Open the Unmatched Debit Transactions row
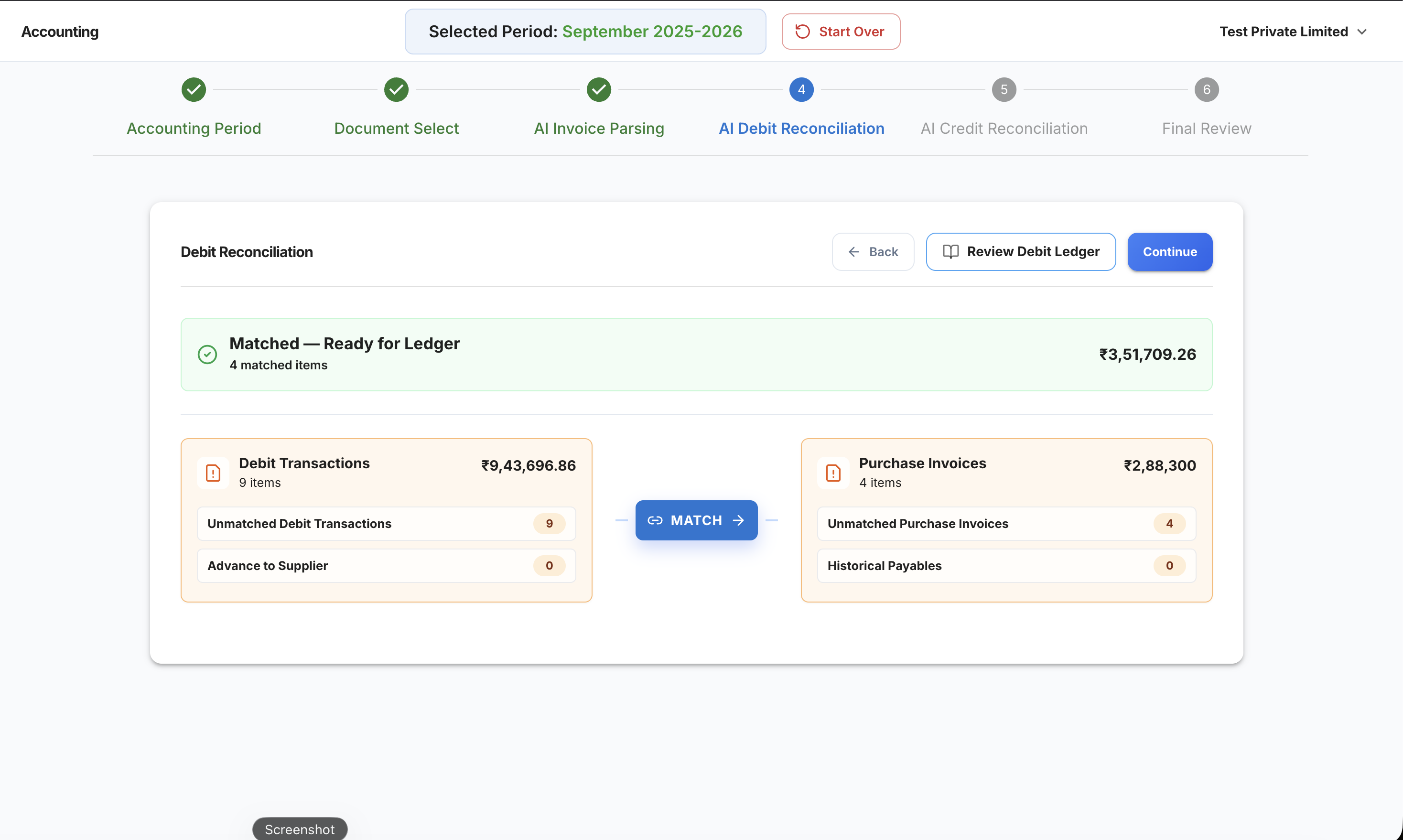 (387, 524)
